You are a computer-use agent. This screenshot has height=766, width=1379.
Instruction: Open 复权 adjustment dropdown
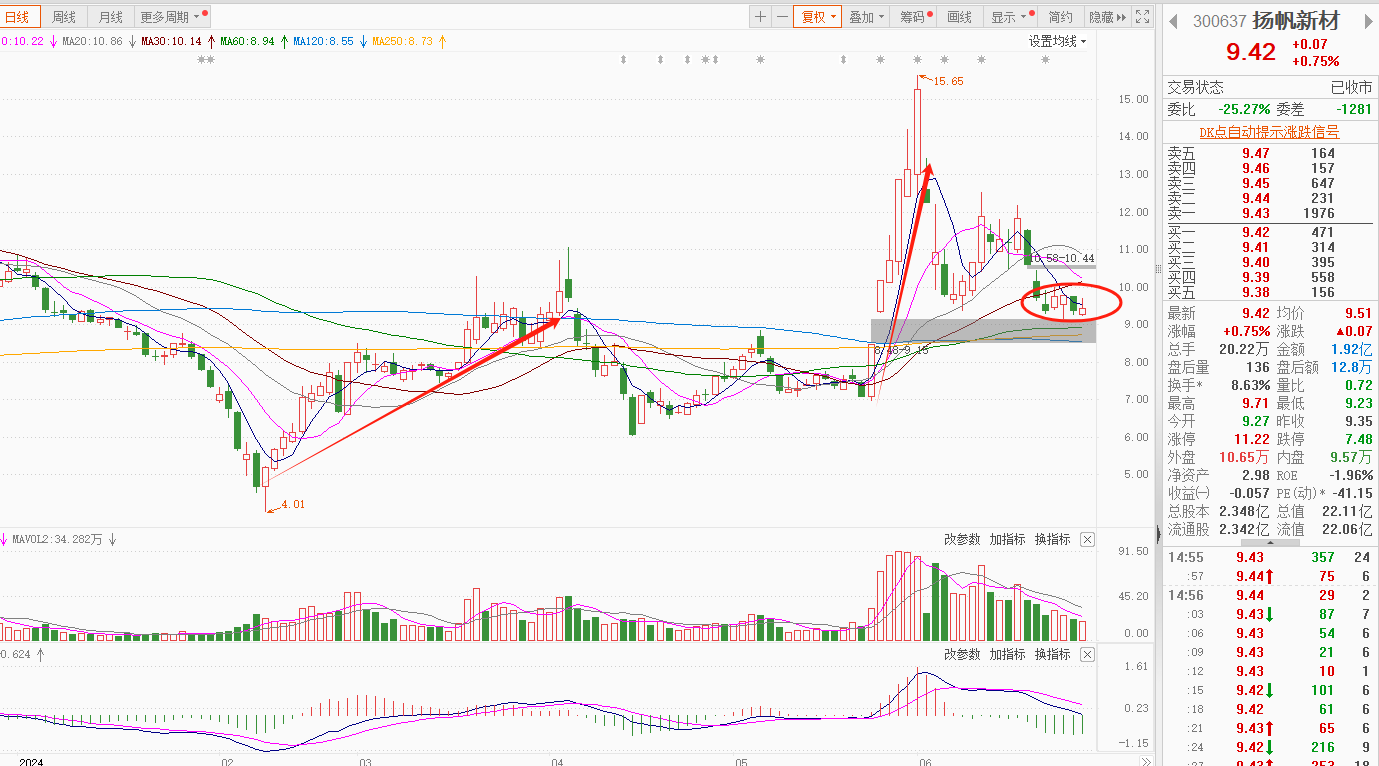(x=818, y=17)
